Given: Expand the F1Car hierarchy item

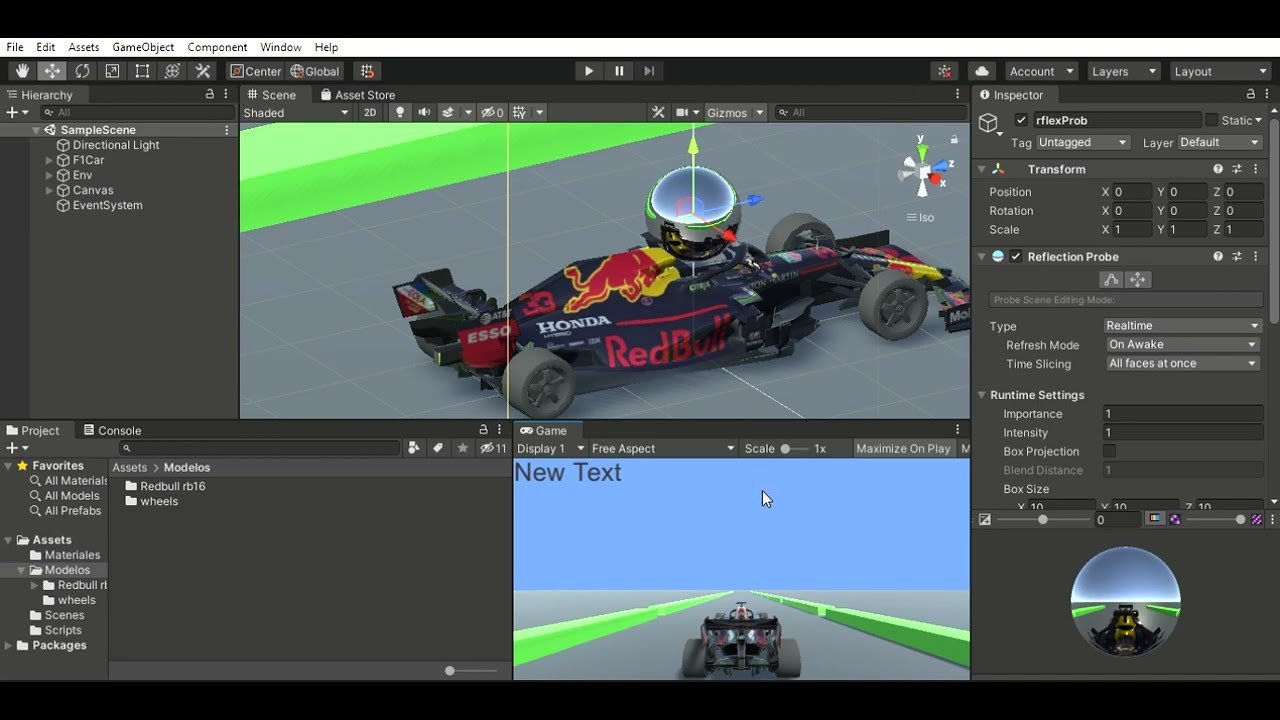Looking at the screenshot, I should [49, 160].
